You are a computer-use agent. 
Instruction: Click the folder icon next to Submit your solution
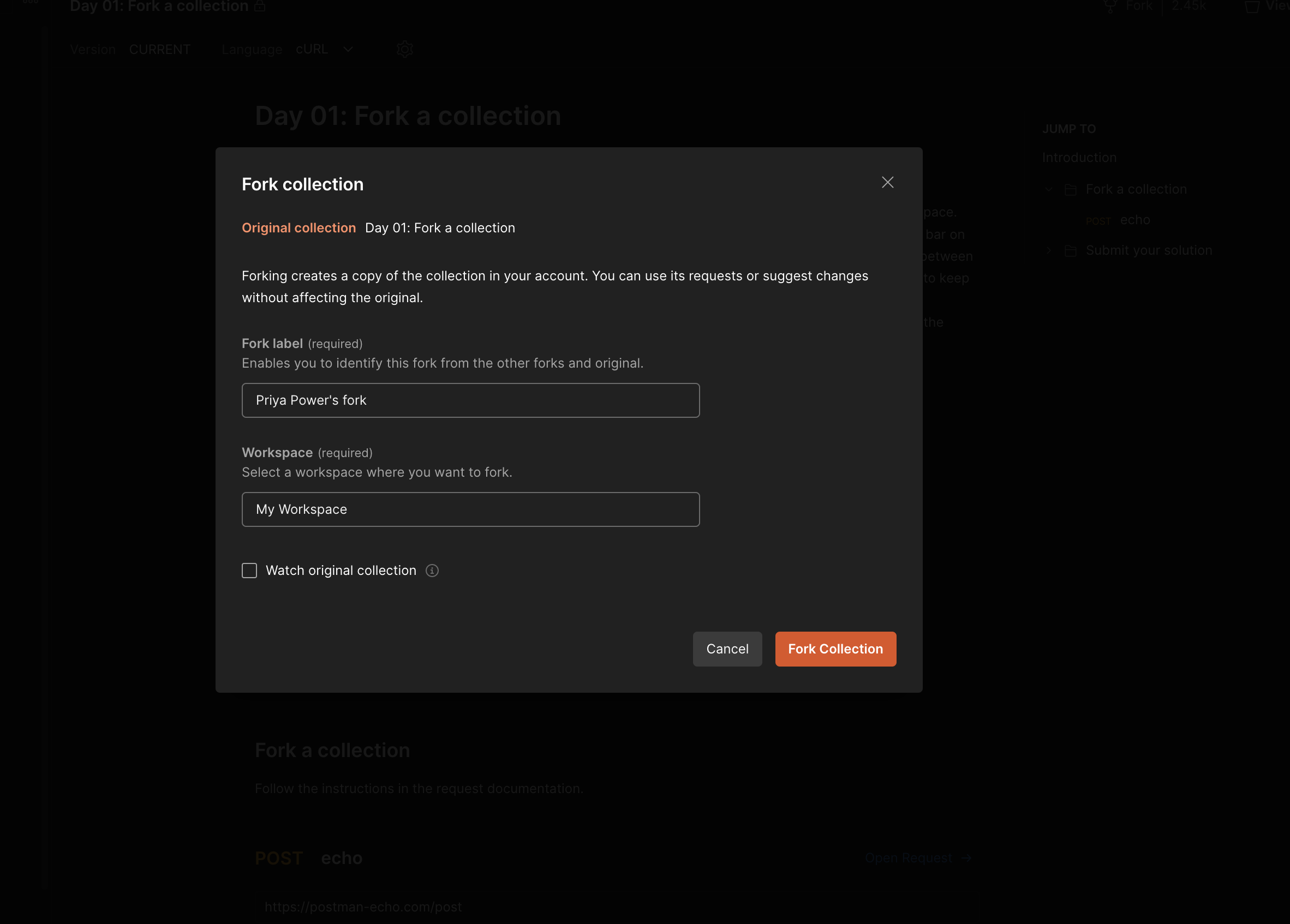coord(1072,250)
